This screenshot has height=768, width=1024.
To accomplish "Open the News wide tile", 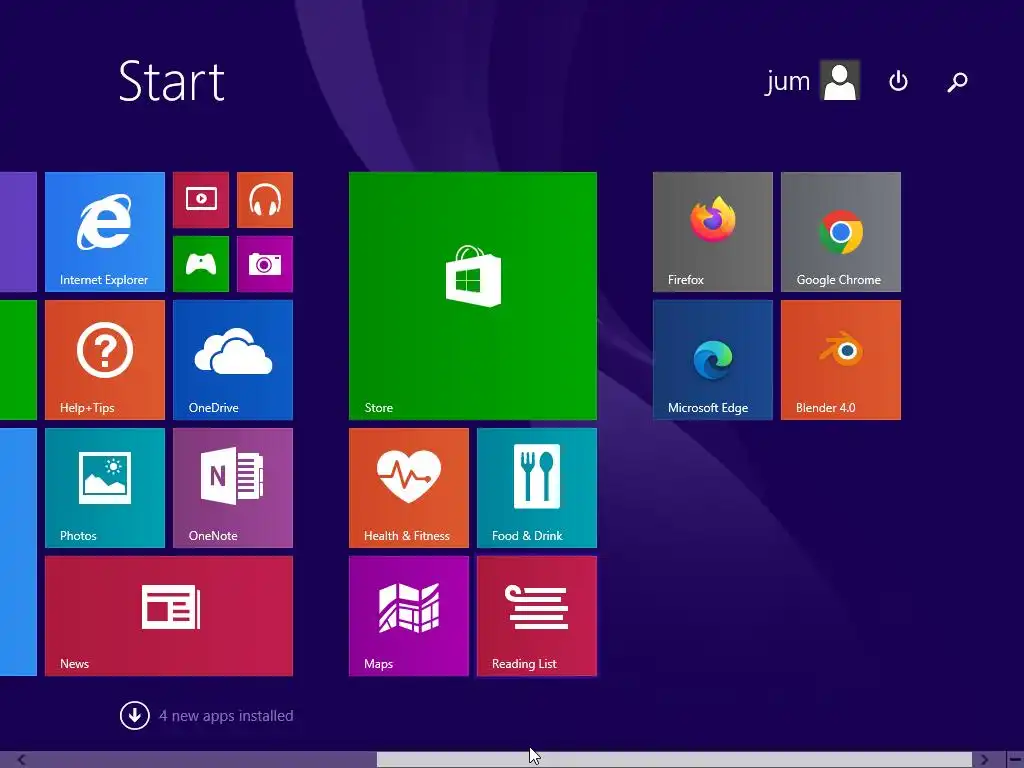I will click(169, 616).
